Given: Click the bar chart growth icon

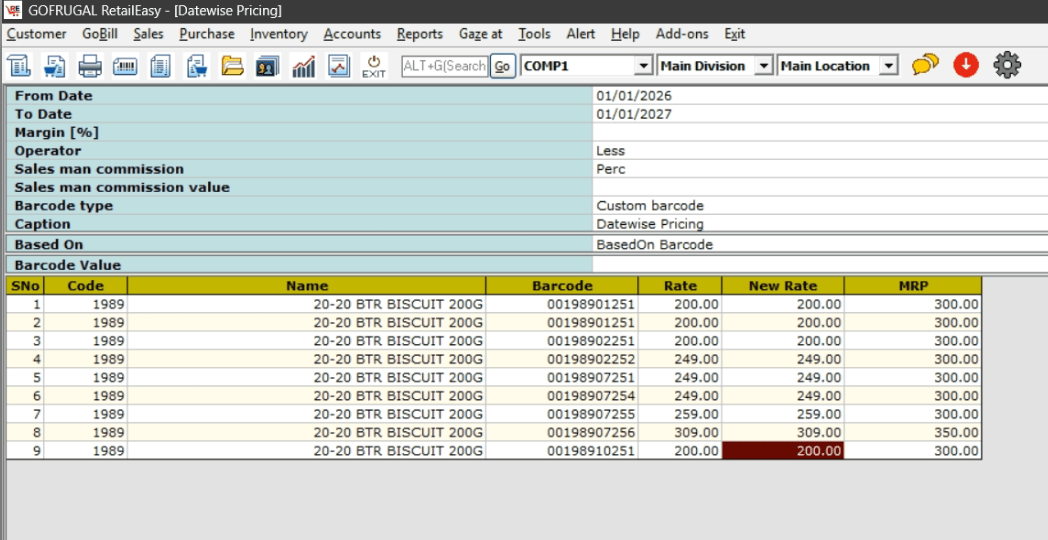Looking at the screenshot, I should pyautogui.click(x=303, y=66).
